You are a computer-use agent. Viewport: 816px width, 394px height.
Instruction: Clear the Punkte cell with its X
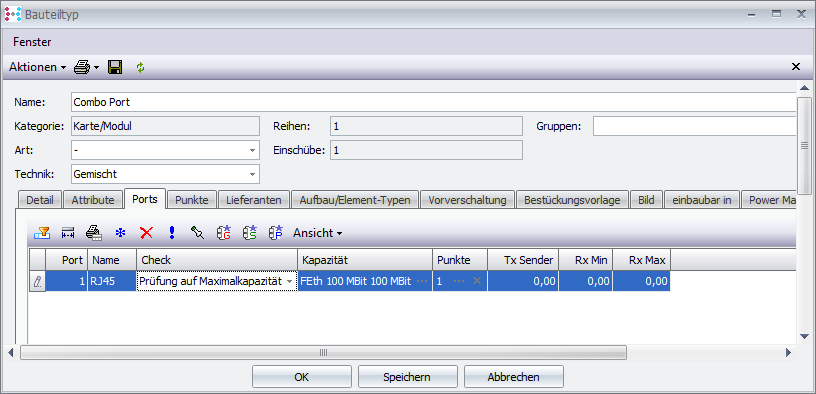coord(476,281)
